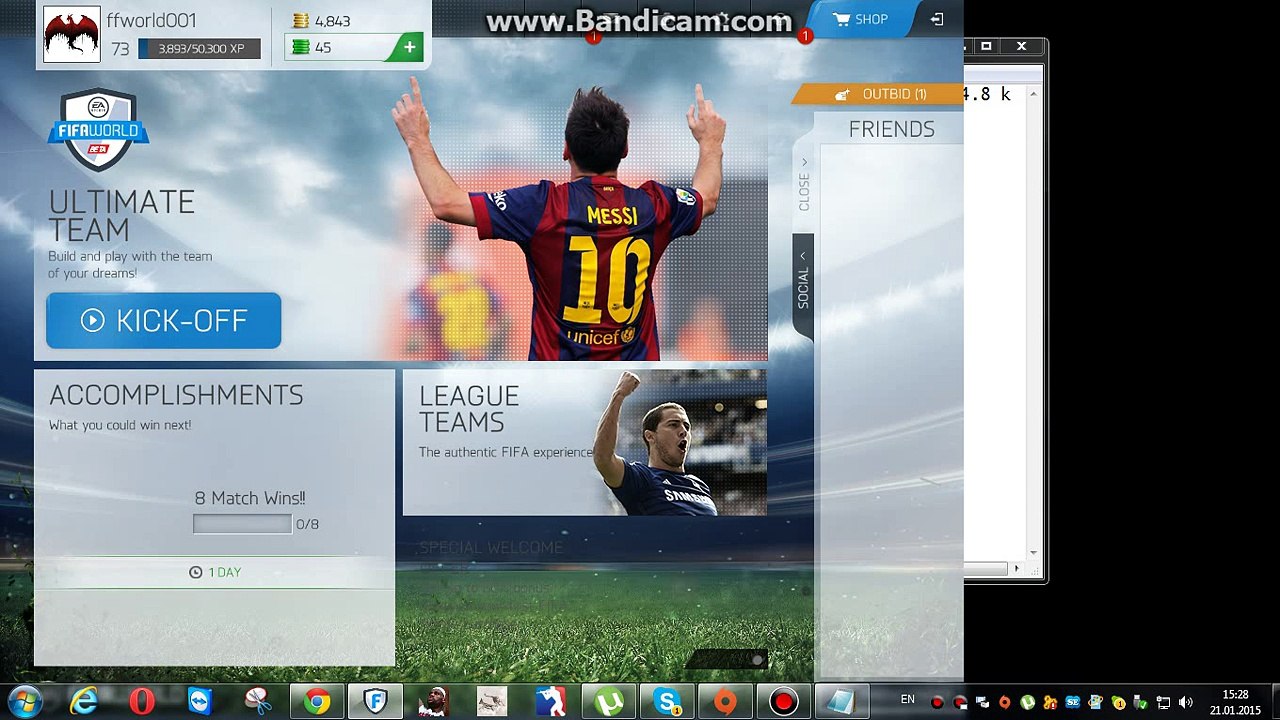Start a match with KICK-OFF
Viewport: 1280px width, 720px height.
[164, 321]
